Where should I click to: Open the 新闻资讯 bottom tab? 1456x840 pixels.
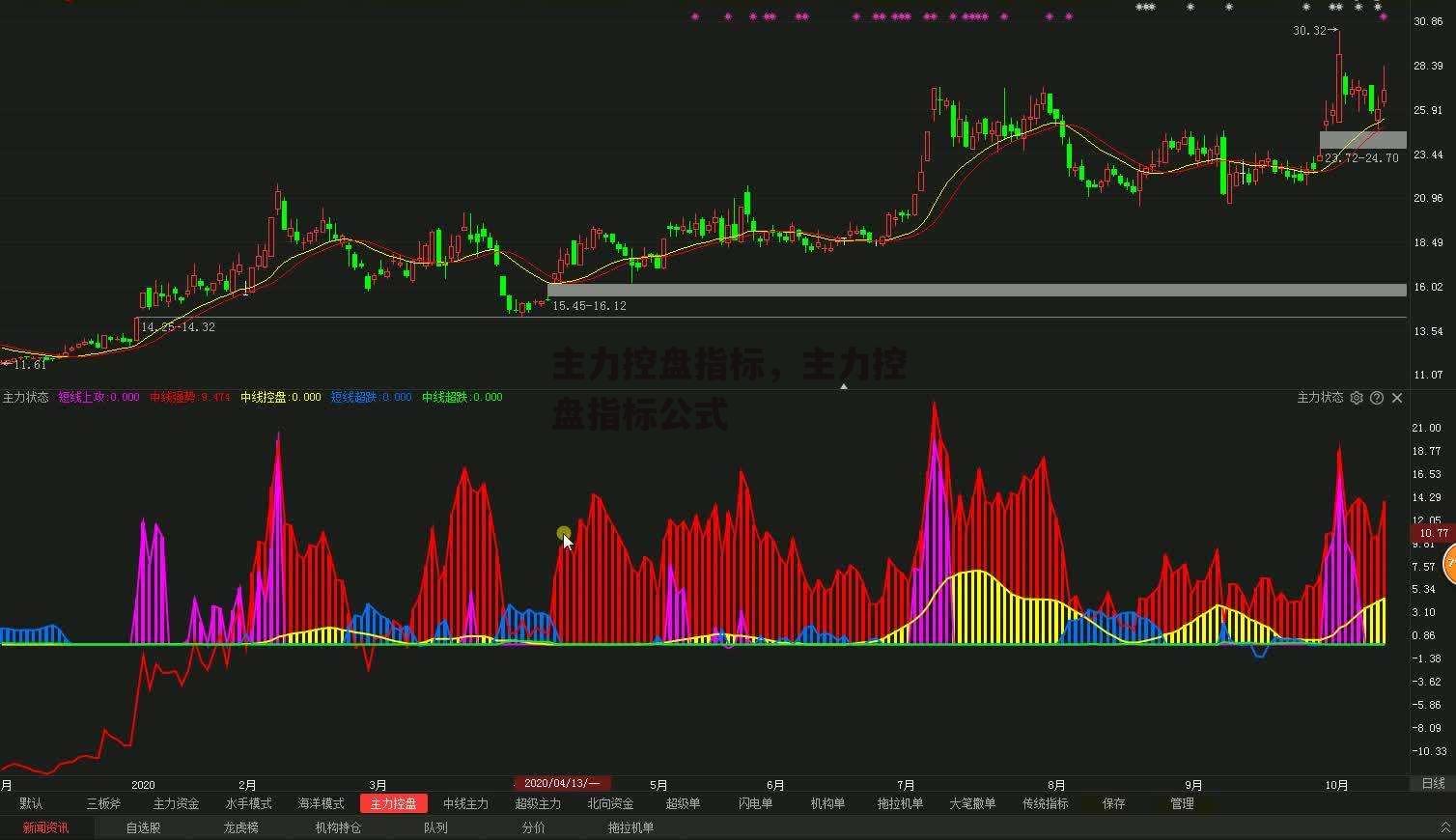(46, 827)
